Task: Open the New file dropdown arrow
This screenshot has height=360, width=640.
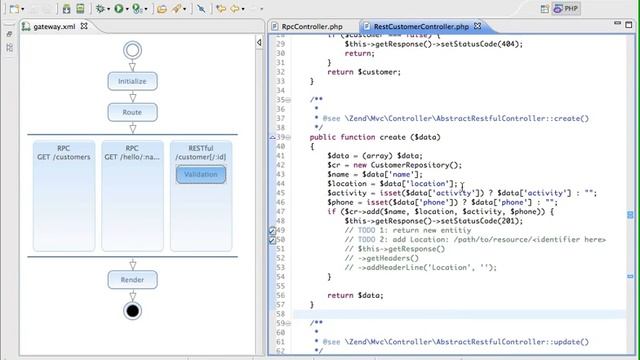Action: click(x=22, y=9)
